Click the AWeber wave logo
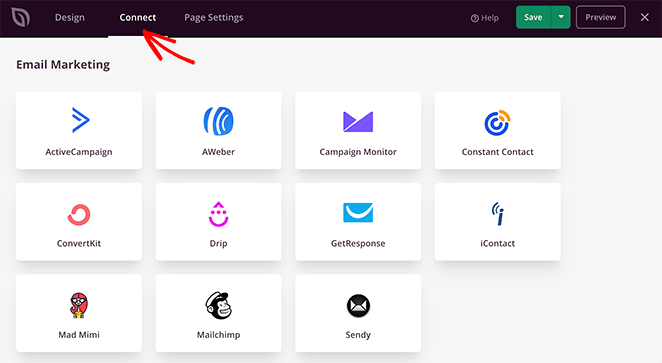Screen dimensions: 662x363 (218, 121)
